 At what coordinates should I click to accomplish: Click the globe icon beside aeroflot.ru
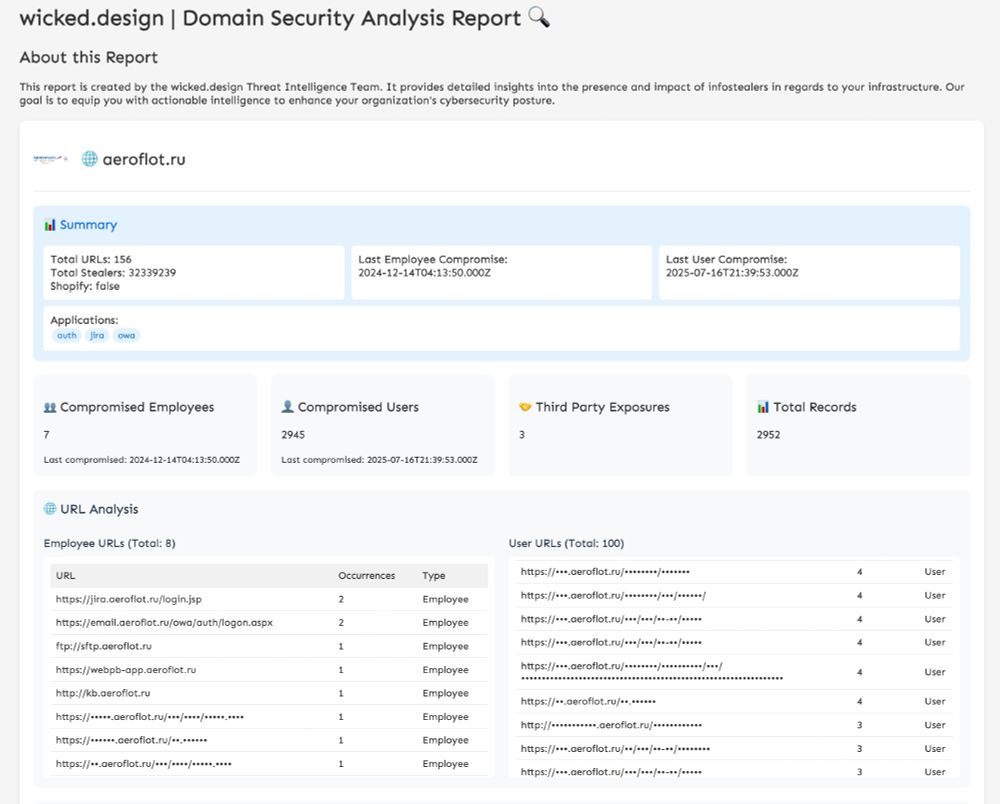pyautogui.click(x=89, y=159)
